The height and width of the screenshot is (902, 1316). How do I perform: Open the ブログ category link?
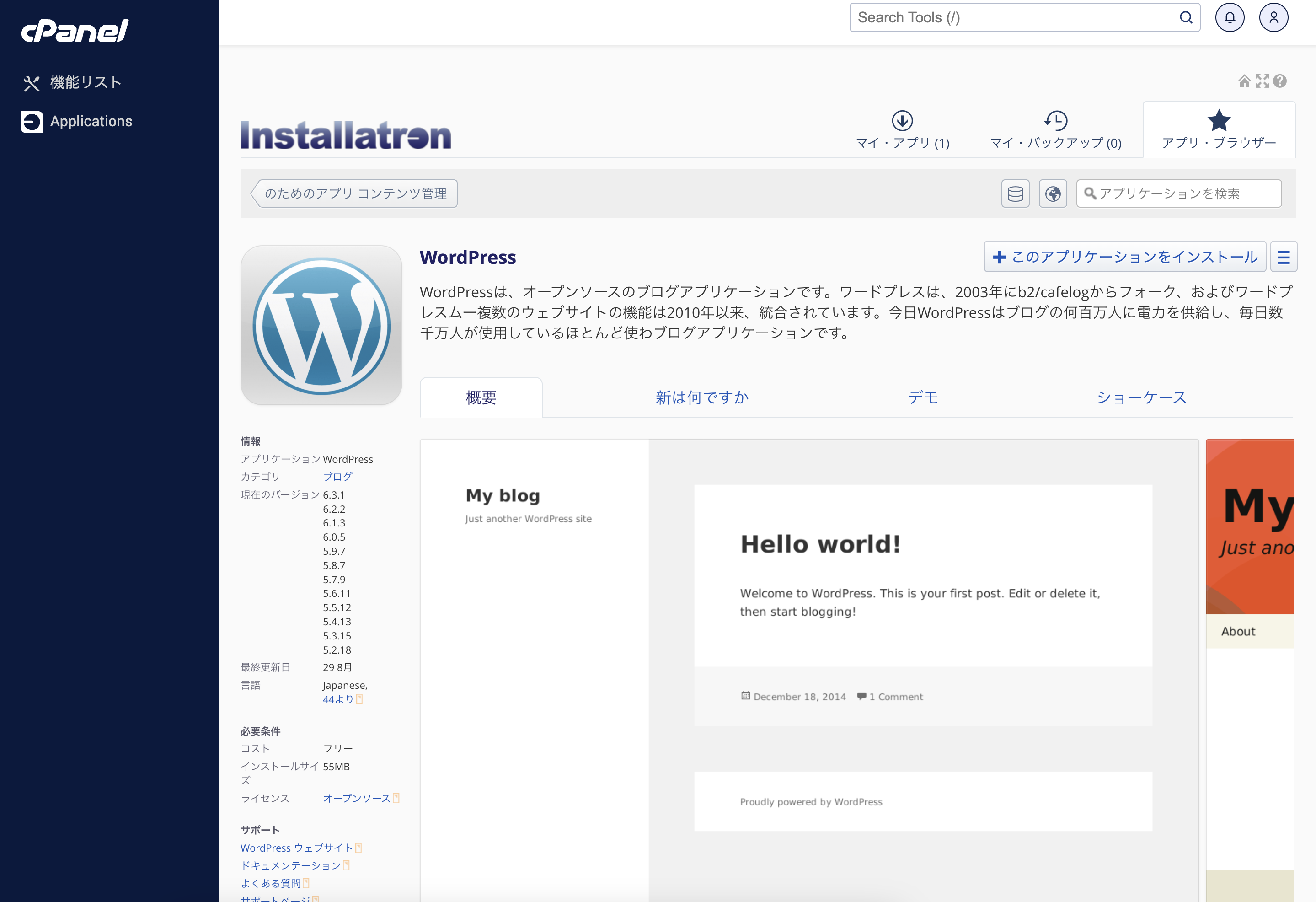pos(337,477)
